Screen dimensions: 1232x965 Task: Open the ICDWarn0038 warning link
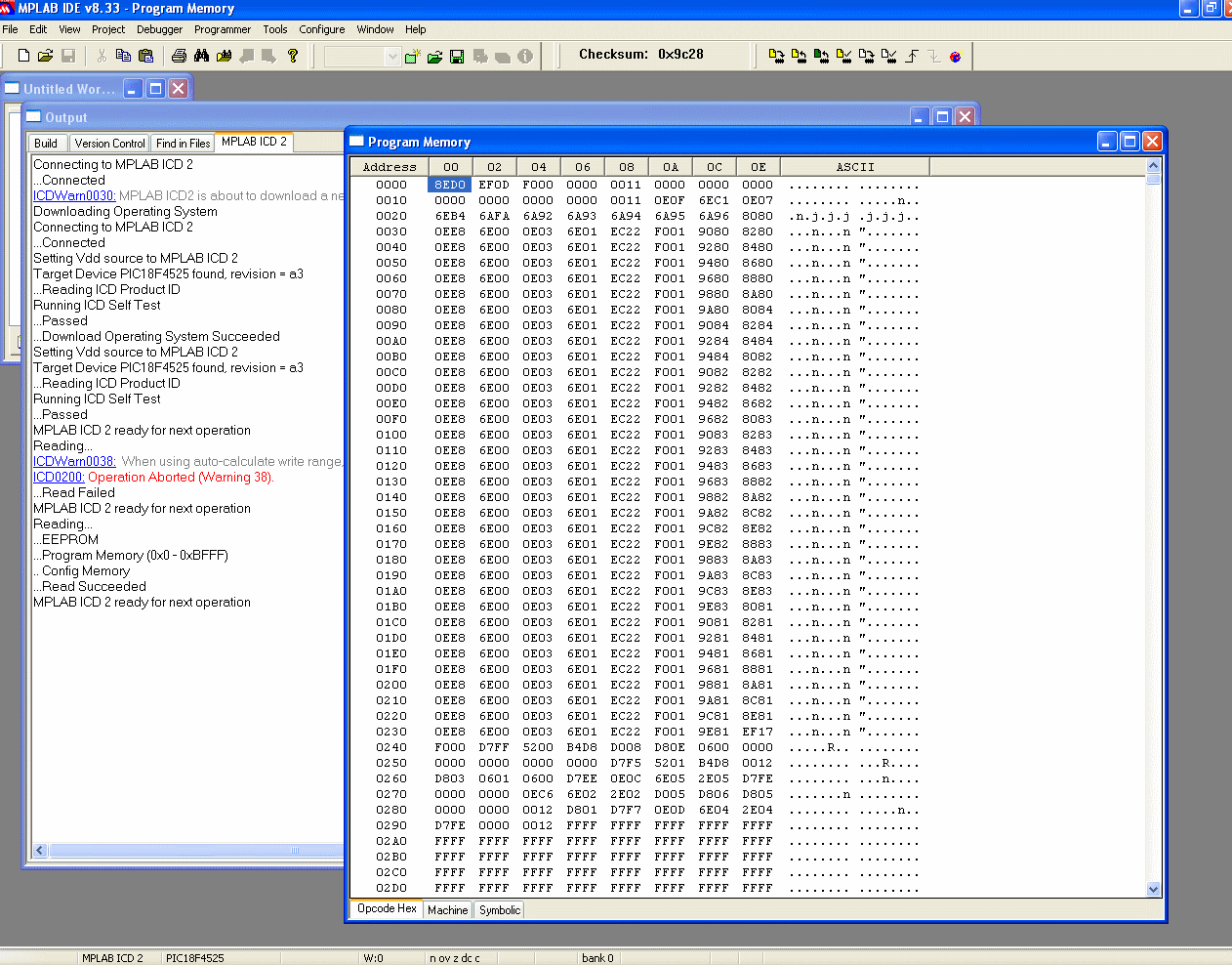(x=74, y=461)
